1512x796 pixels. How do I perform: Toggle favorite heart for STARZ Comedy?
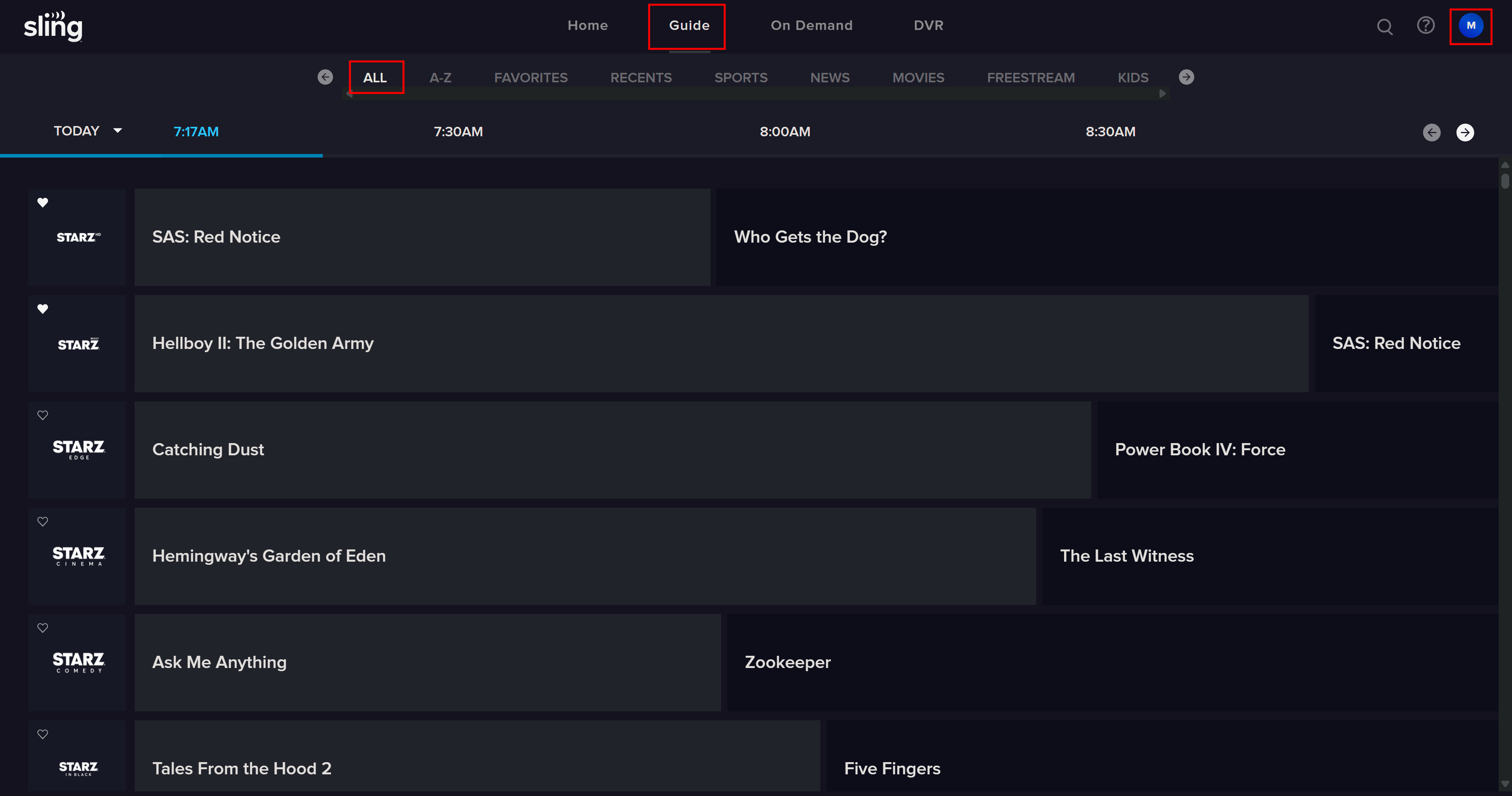point(43,628)
